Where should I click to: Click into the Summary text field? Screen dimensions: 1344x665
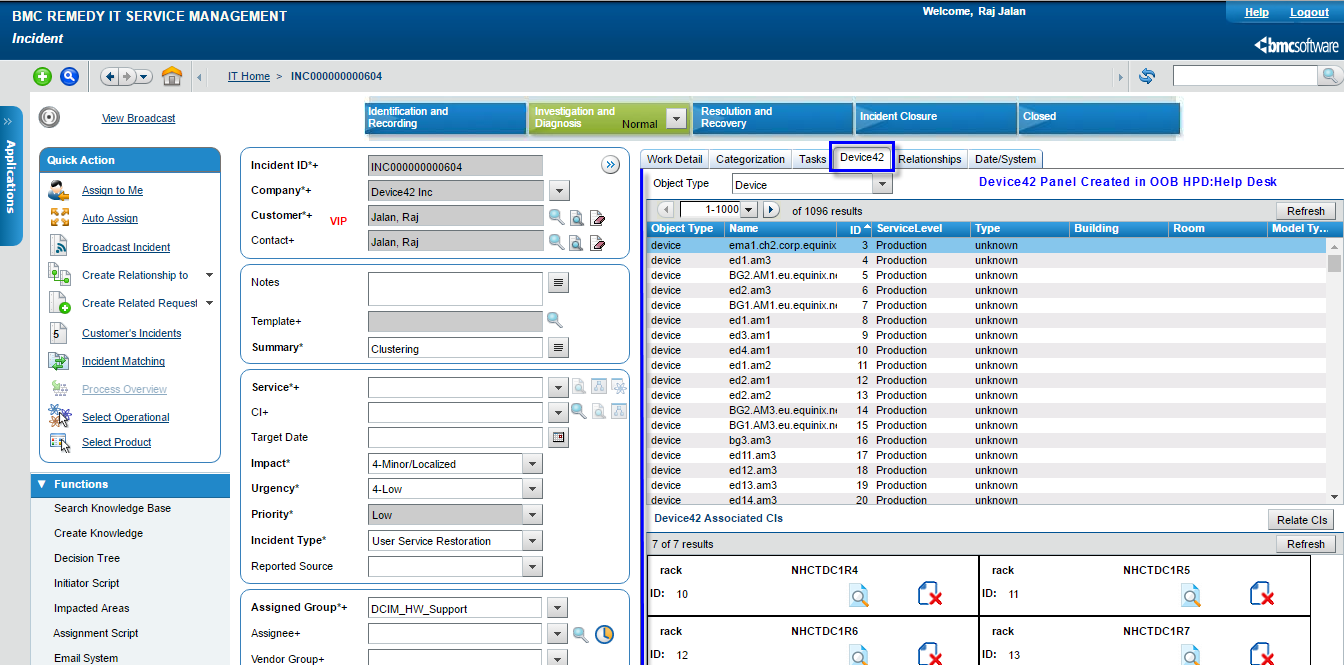pyautogui.click(x=455, y=348)
